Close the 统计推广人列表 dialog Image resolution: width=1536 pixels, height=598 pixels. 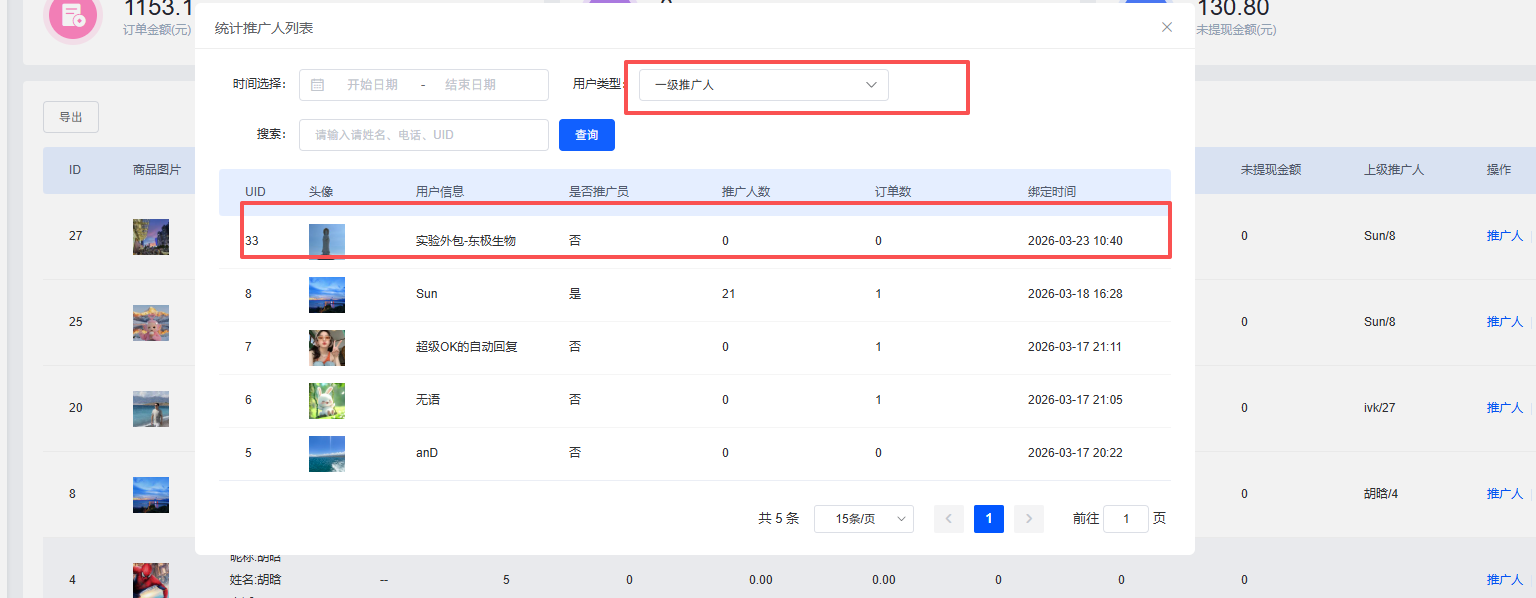[x=1167, y=27]
